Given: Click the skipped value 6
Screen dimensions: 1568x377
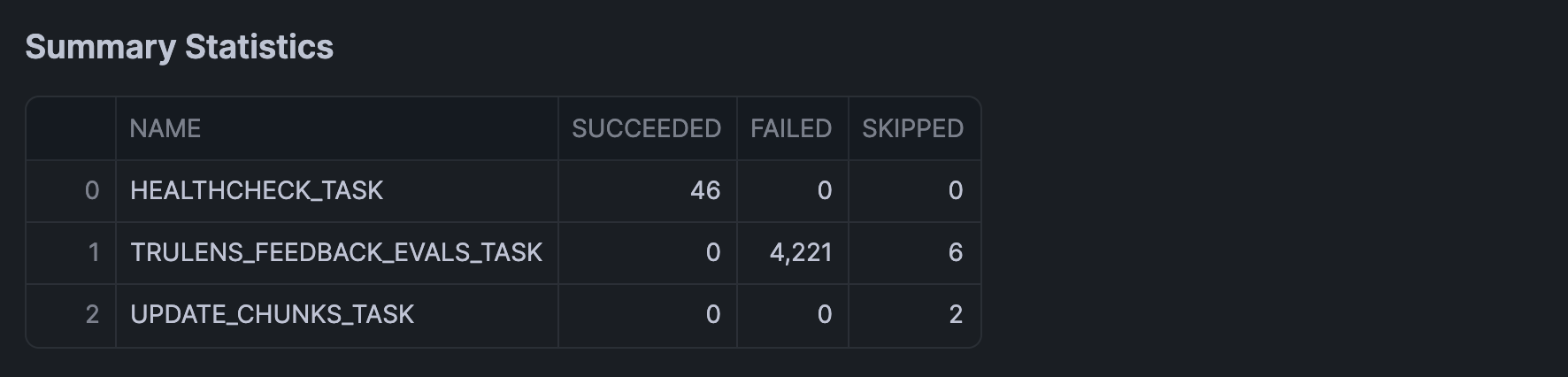Looking at the screenshot, I should (x=955, y=253).
